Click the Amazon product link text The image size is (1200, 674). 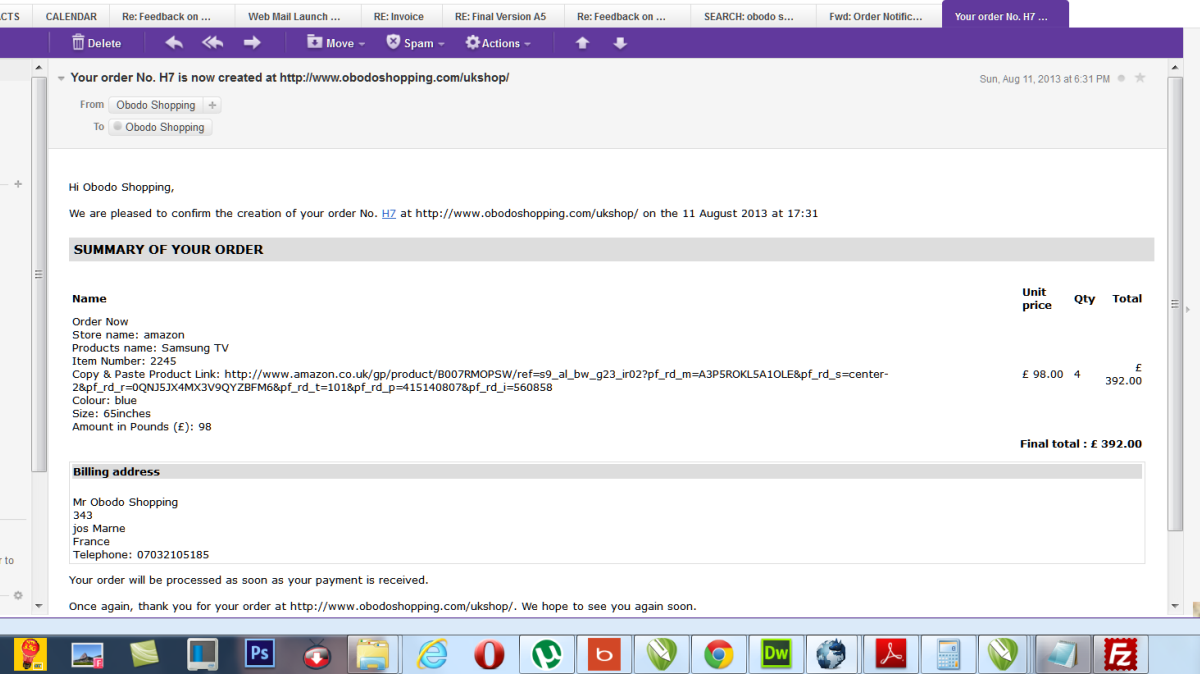480,381
